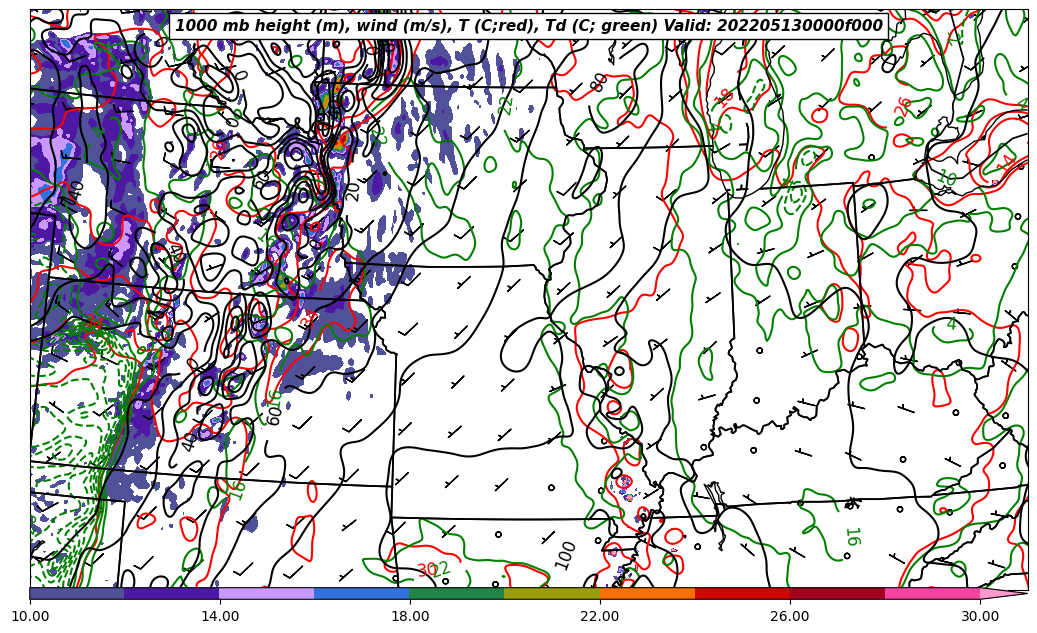Click the black 80 height contour label
Viewport: 1037px width, 633px height.
tap(599, 82)
